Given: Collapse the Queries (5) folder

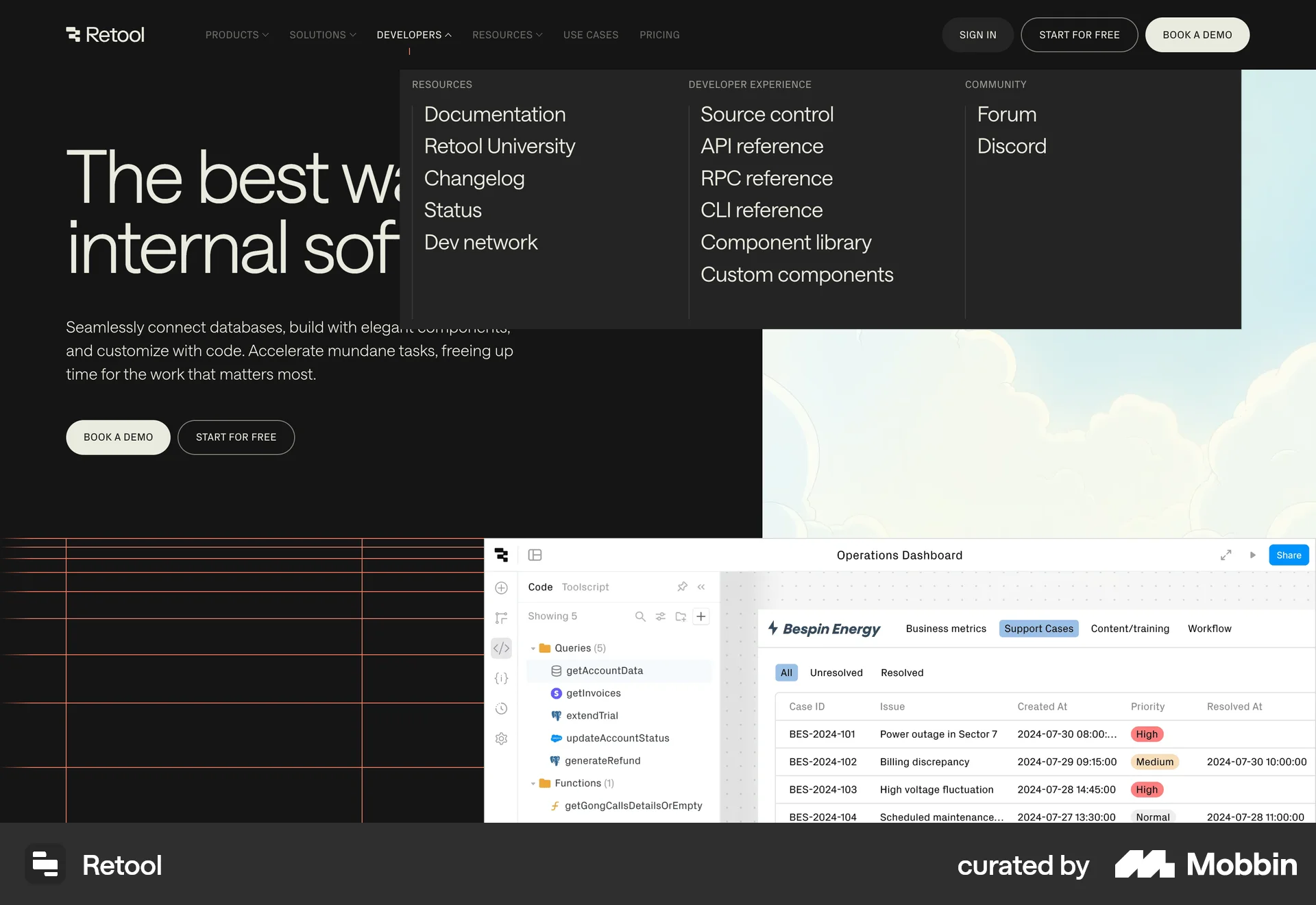Looking at the screenshot, I should [x=534, y=648].
